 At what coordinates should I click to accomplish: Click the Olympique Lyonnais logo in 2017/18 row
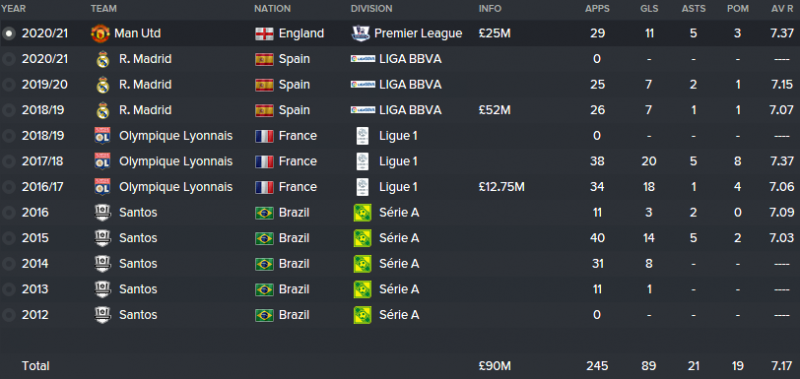pos(103,162)
